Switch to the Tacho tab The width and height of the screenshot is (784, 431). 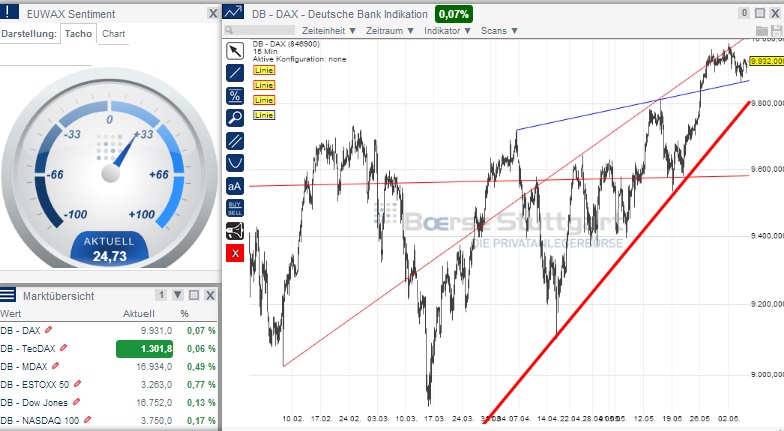78,34
